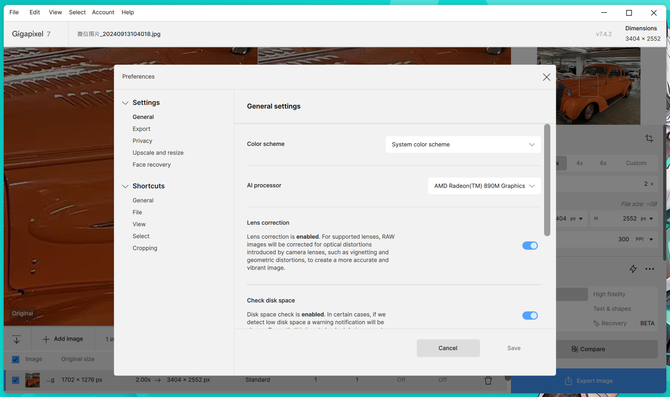The width and height of the screenshot is (670, 397).
Task: Open the File menu
Action: tap(14, 12)
